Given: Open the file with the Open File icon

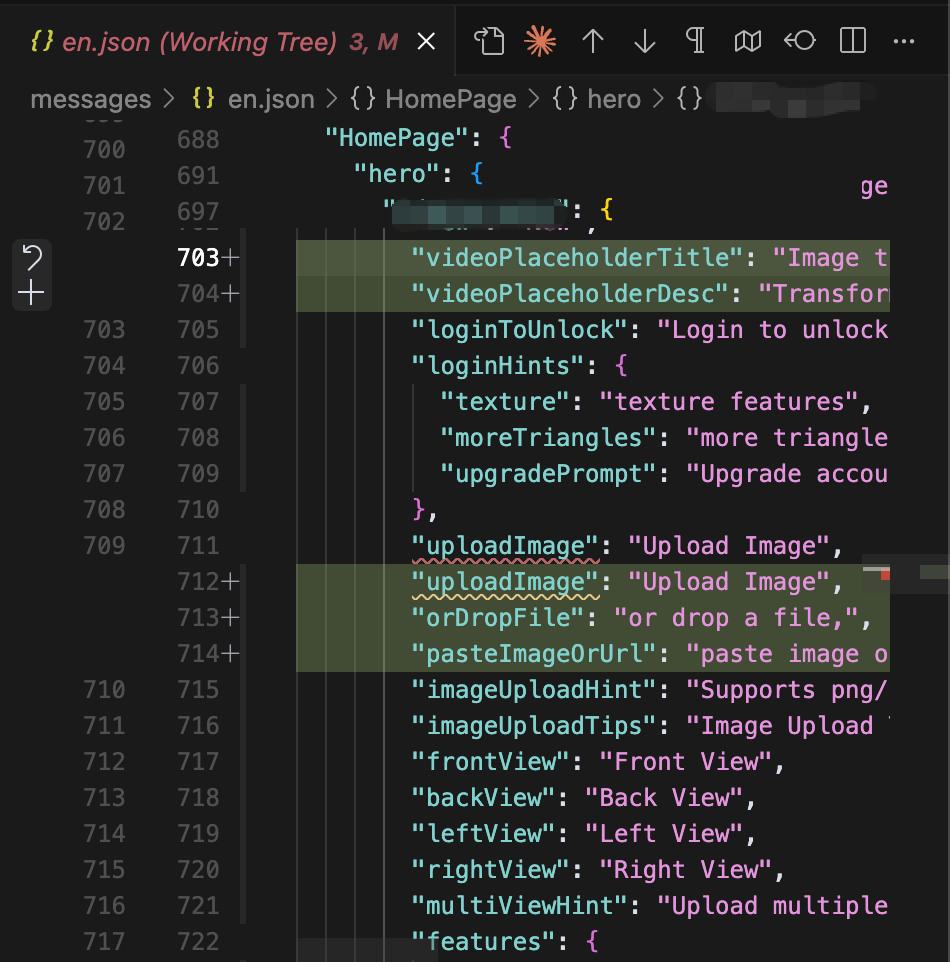Looking at the screenshot, I should pos(489,42).
